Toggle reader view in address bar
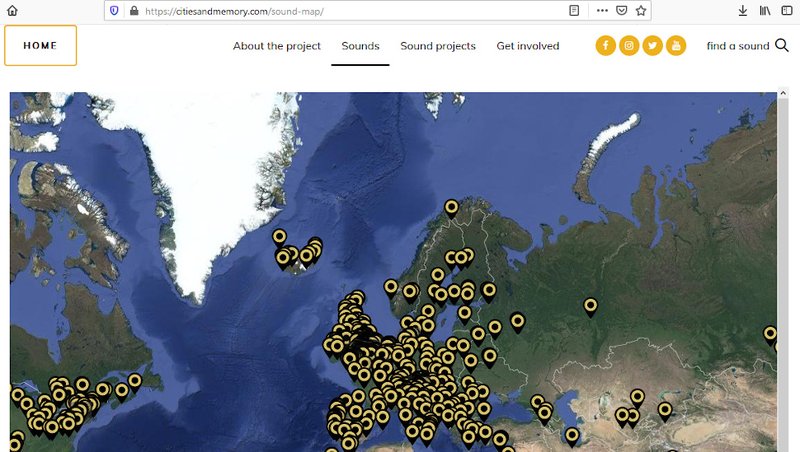Screen dimensions: 800x452 pyautogui.click(x=574, y=10)
